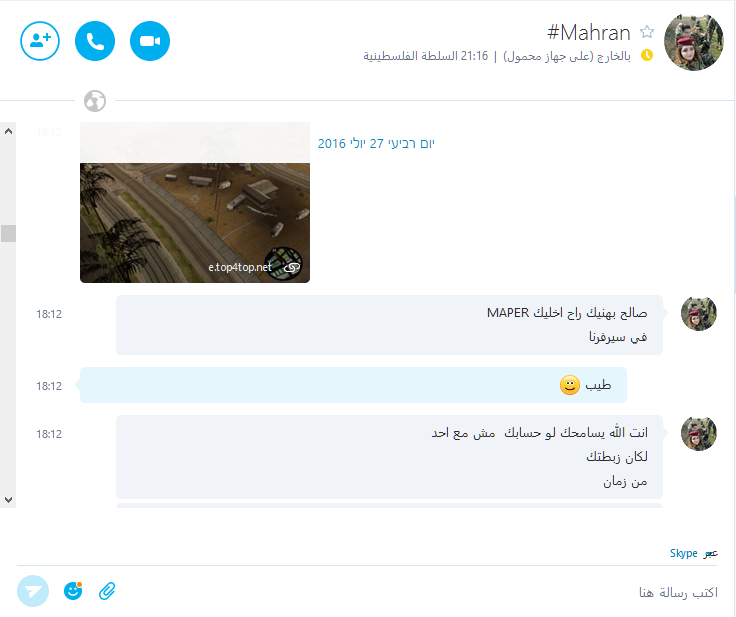Start a voice call with #Mahran

coord(95,41)
